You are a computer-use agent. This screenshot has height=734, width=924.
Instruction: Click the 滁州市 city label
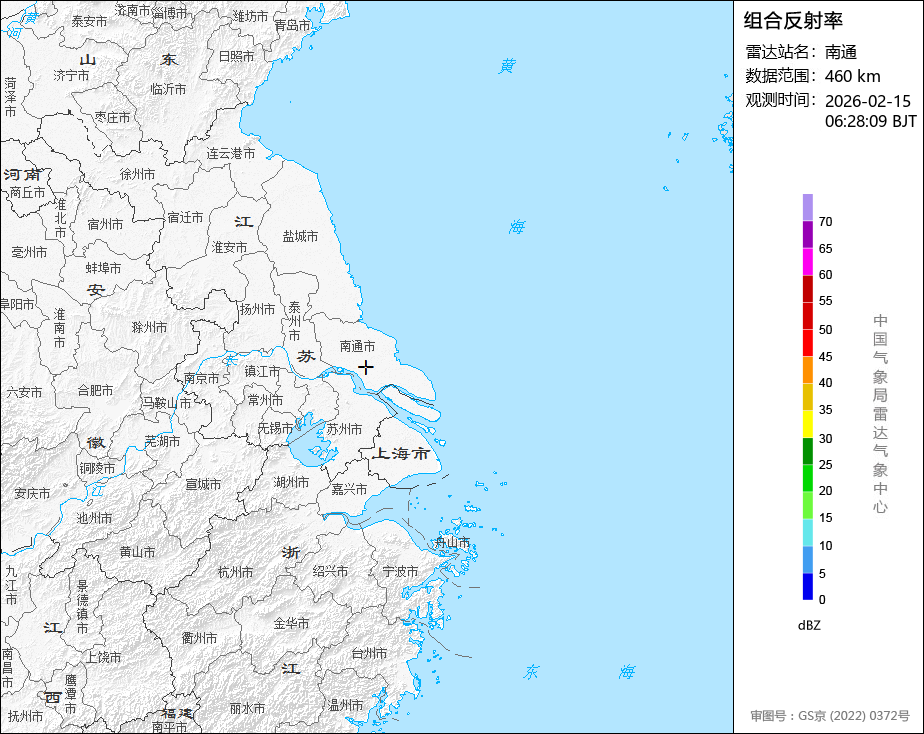pyautogui.click(x=149, y=327)
